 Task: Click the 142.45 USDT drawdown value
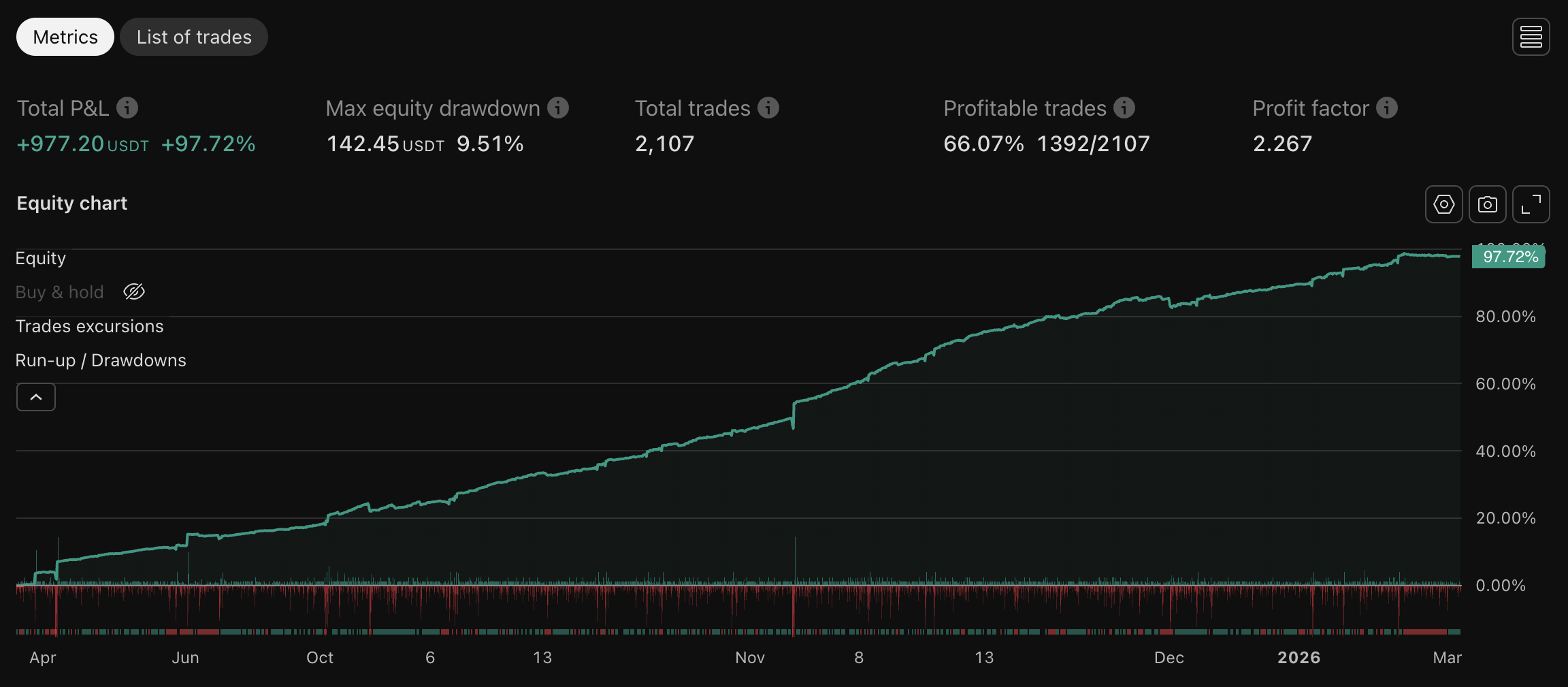pos(385,144)
